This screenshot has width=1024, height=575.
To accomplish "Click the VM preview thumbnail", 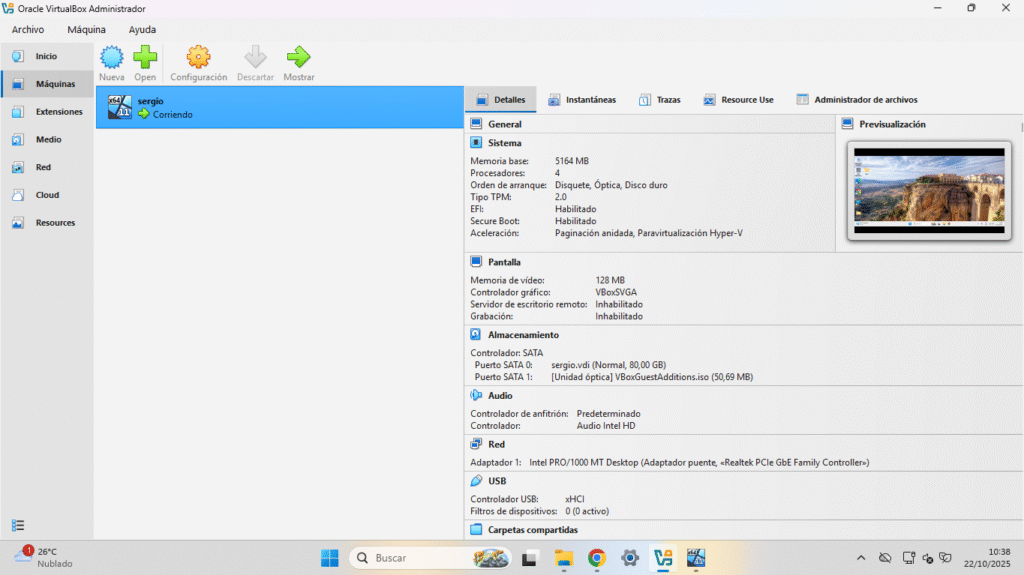I will (929, 190).
